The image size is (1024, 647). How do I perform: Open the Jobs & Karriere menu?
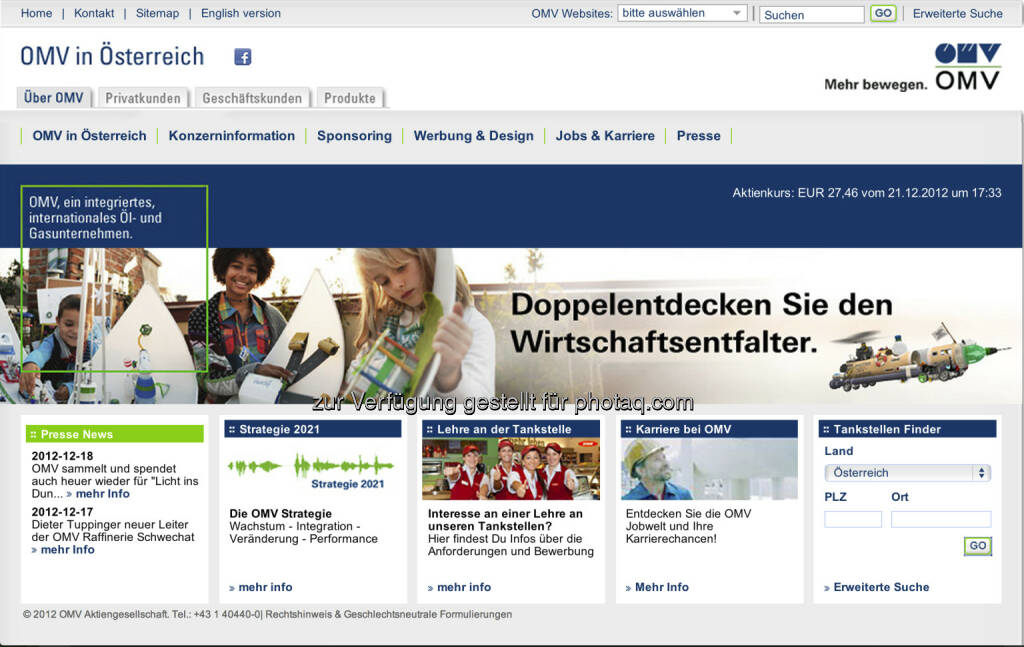605,136
